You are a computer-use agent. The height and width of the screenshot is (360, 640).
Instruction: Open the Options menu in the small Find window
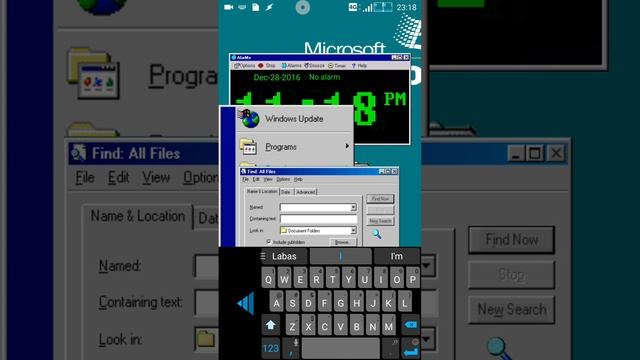tap(283, 179)
